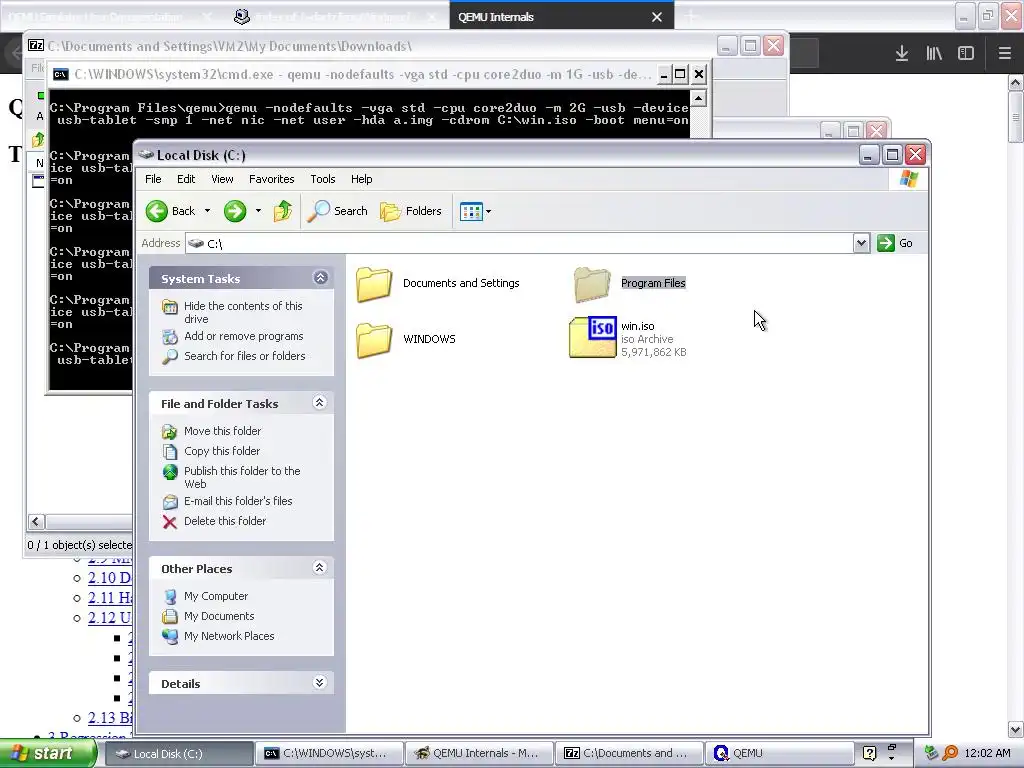Click the browser Sidebar icon
Viewport: 1024px width, 768px height.
(966, 53)
